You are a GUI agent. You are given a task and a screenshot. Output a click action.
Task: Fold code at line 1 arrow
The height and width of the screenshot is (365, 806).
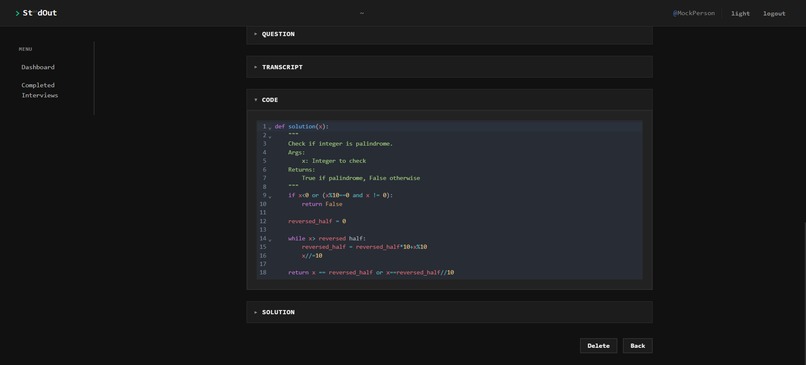pos(270,127)
